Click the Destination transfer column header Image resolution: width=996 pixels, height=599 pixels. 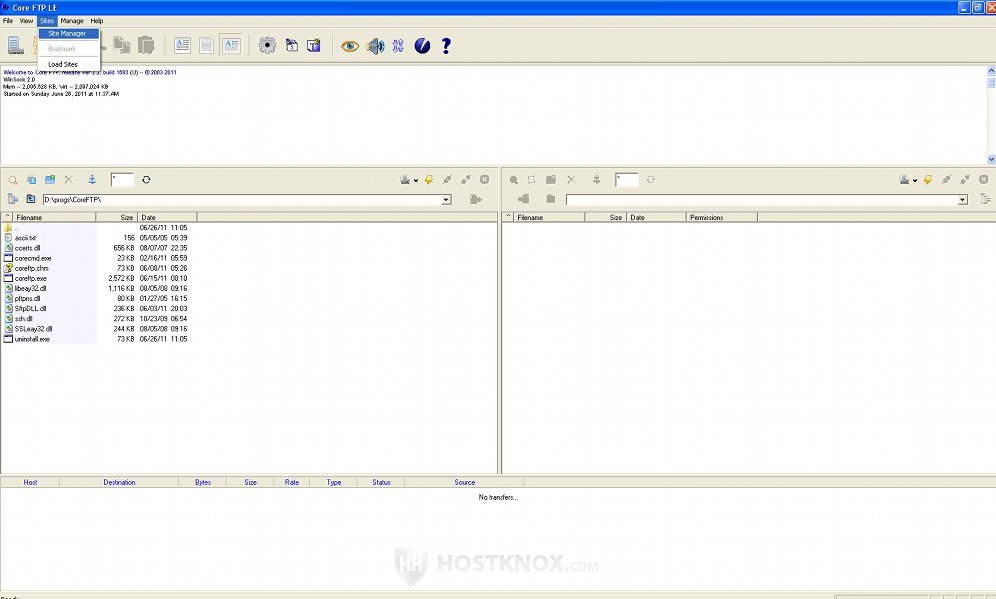point(119,482)
